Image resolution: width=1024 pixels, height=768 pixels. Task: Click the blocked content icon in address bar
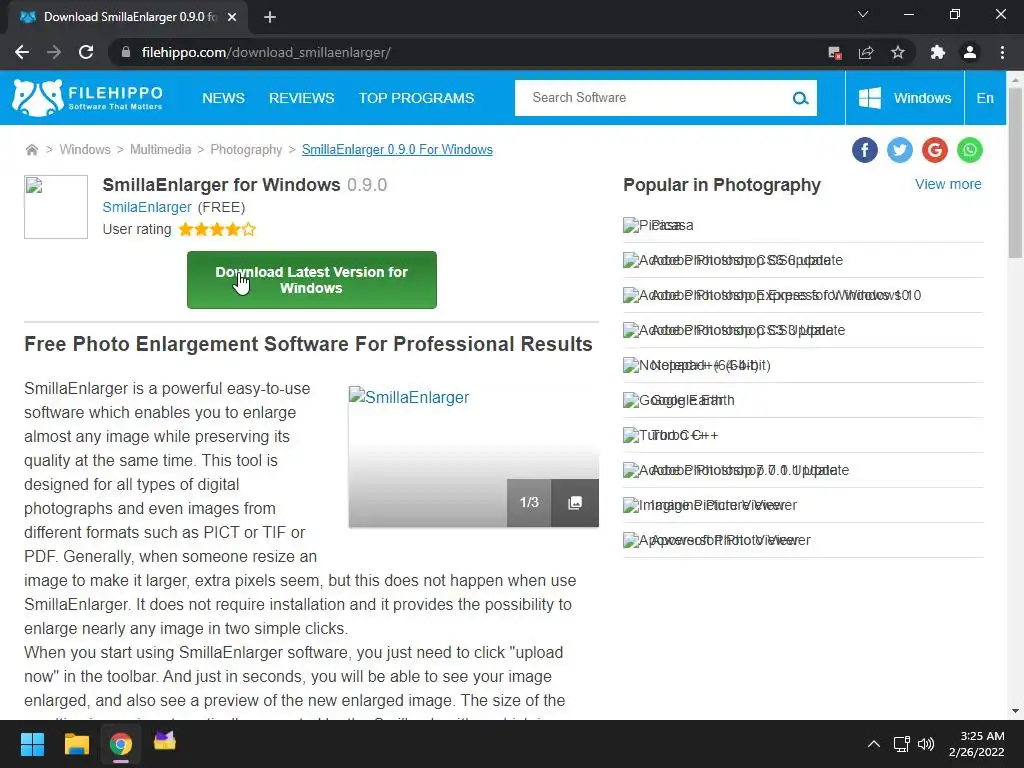coord(834,52)
